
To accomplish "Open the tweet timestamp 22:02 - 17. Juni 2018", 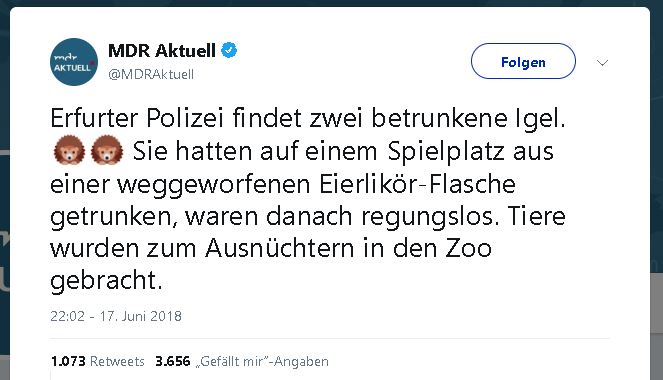I will click(x=116, y=316).
